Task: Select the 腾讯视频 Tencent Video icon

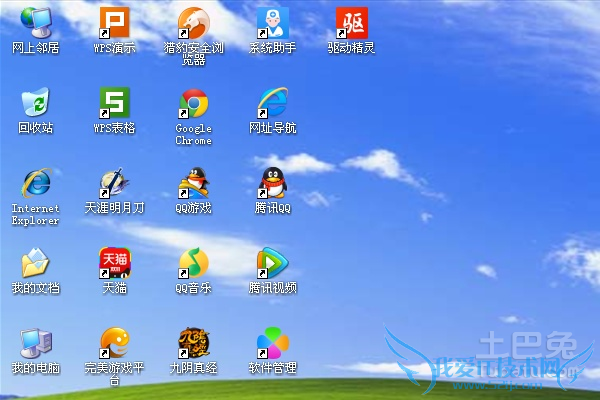Action: pyautogui.click(x=273, y=263)
